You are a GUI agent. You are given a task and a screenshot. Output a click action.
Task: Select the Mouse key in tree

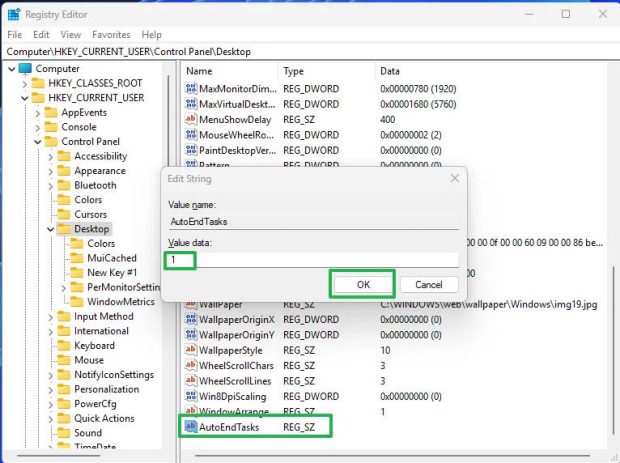pos(89,360)
